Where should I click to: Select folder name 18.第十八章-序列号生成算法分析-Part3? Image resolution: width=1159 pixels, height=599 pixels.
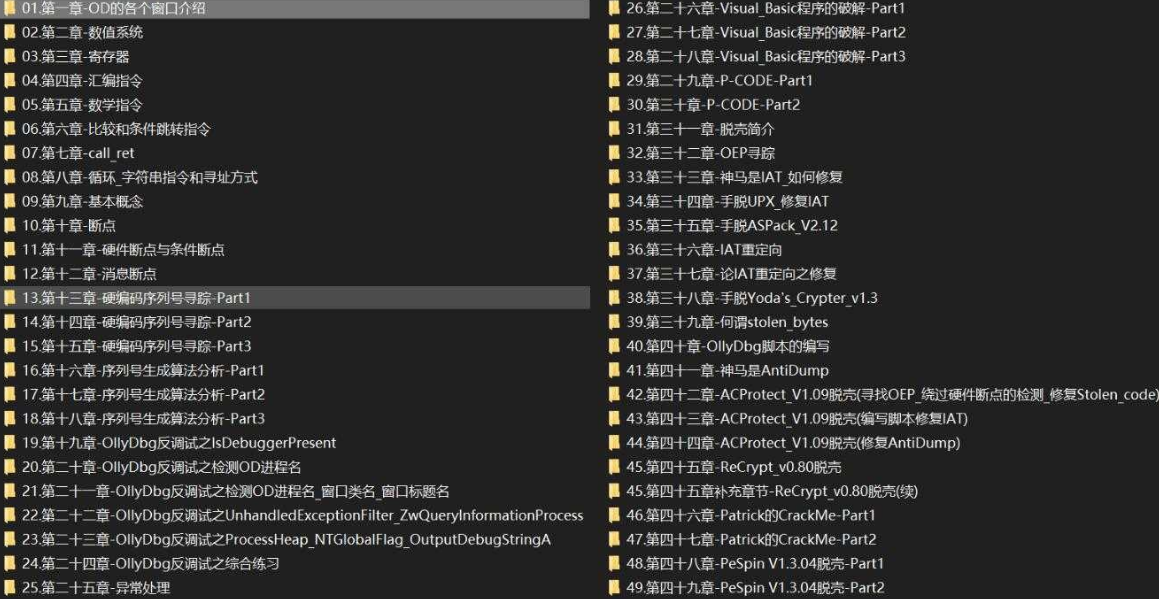pos(143,419)
